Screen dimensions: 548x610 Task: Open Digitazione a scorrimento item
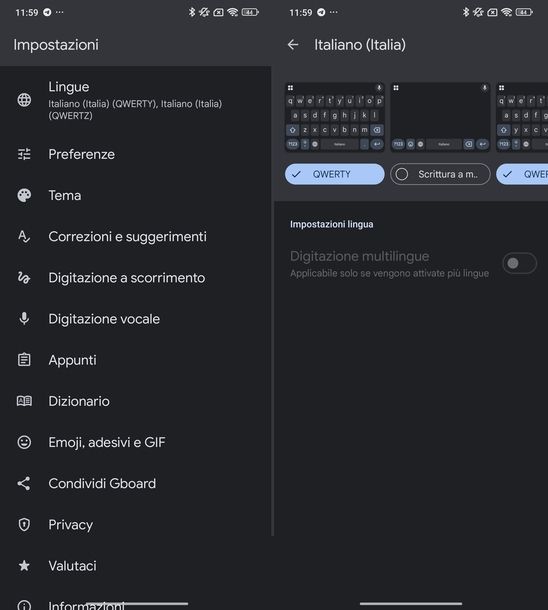tap(135, 278)
